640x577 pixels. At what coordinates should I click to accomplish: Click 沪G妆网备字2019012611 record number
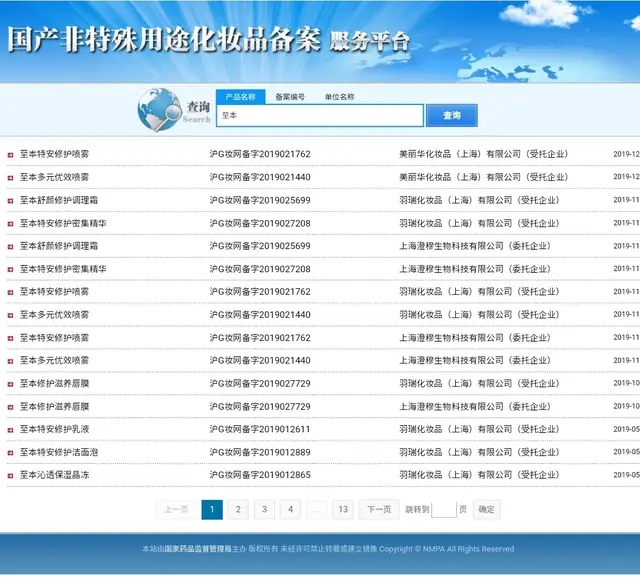(260, 429)
